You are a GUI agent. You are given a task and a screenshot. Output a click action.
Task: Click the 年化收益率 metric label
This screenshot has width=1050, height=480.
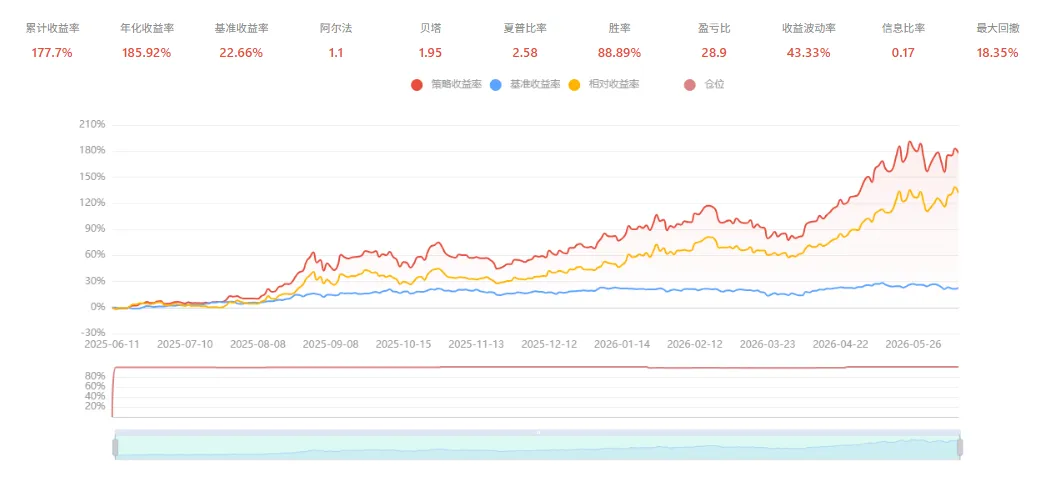coord(147,29)
